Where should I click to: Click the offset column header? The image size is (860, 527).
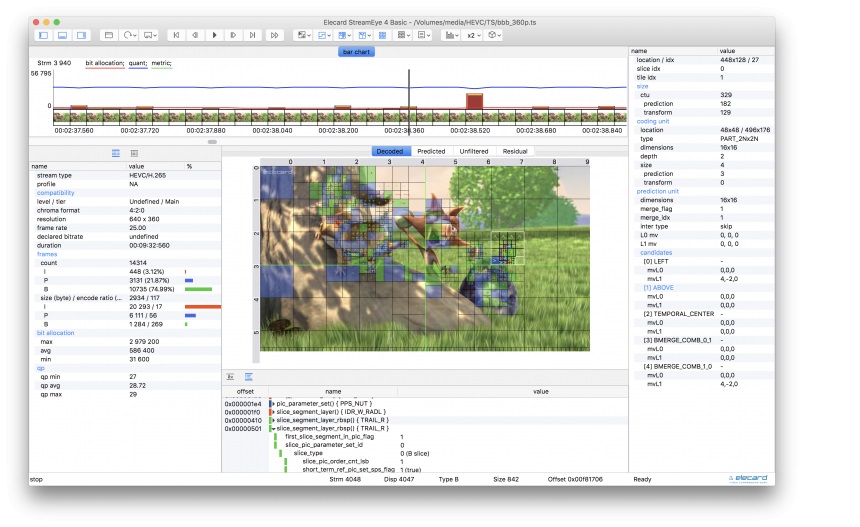tap(245, 392)
